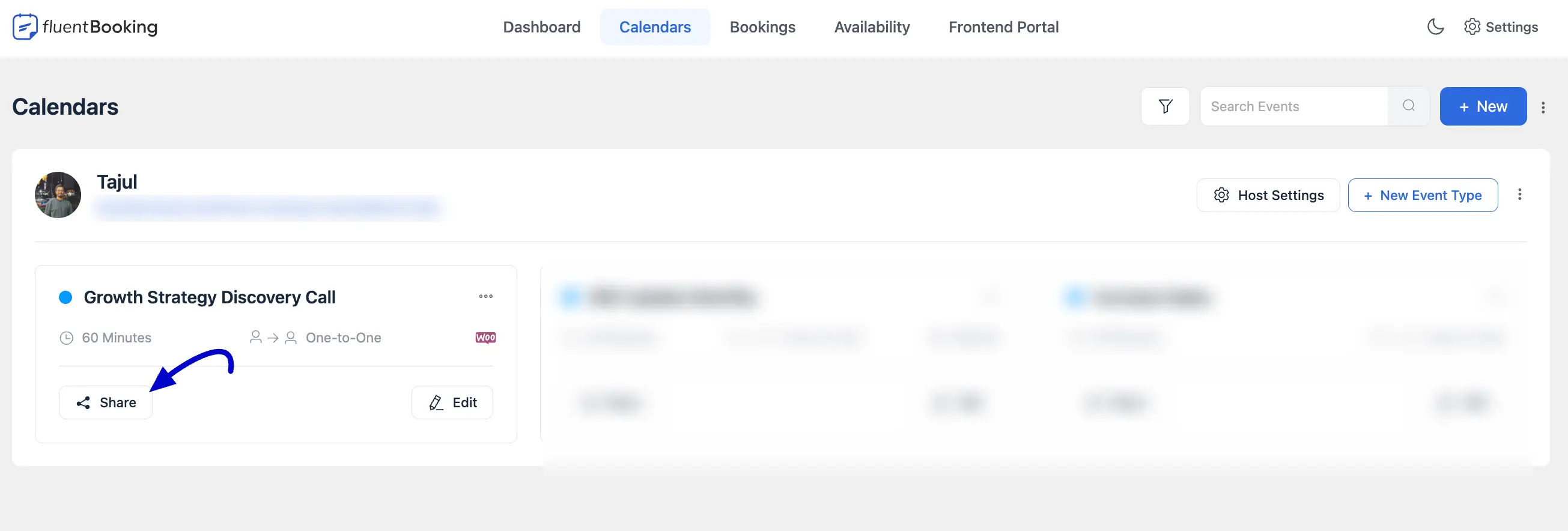Go to the Bookings tab
Image resolution: width=1568 pixels, height=531 pixels.
click(762, 28)
